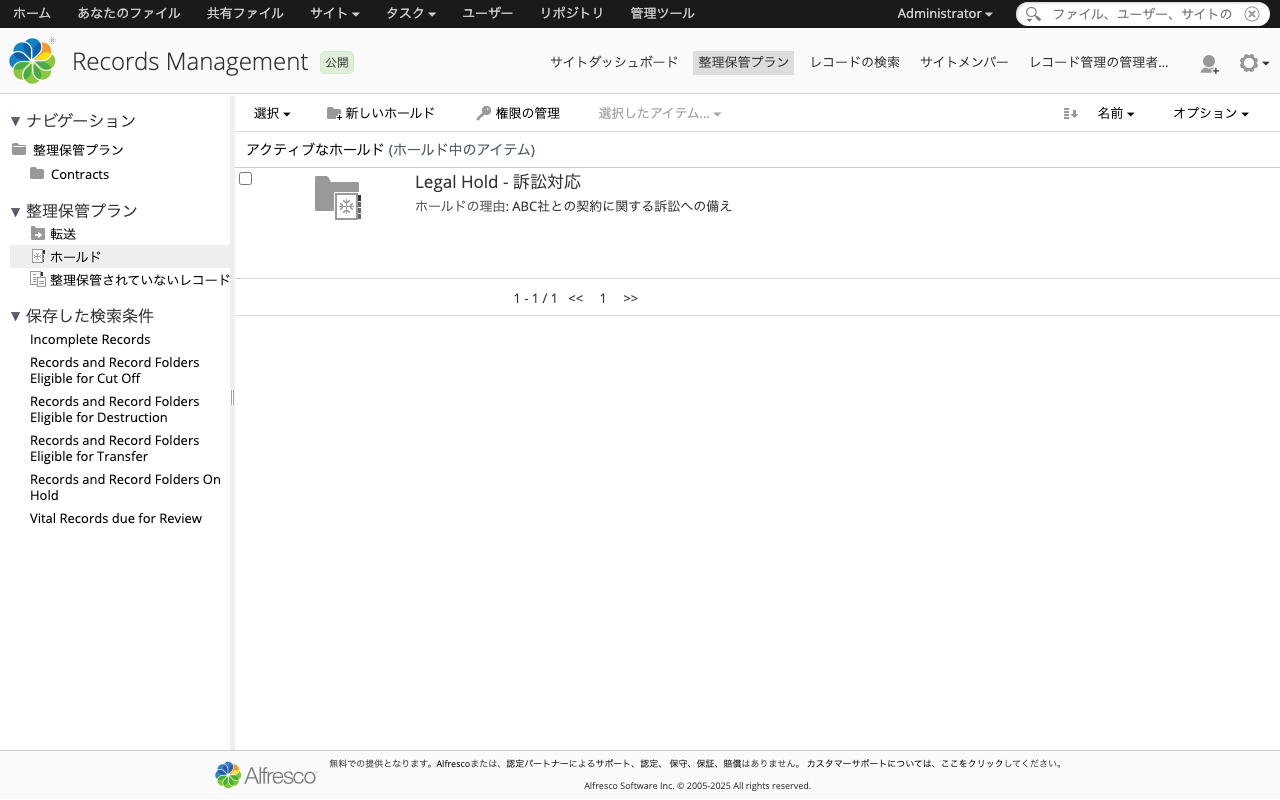Open Vital Records due for Review
This screenshot has width=1280, height=800.
pyautogui.click(x=116, y=519)
